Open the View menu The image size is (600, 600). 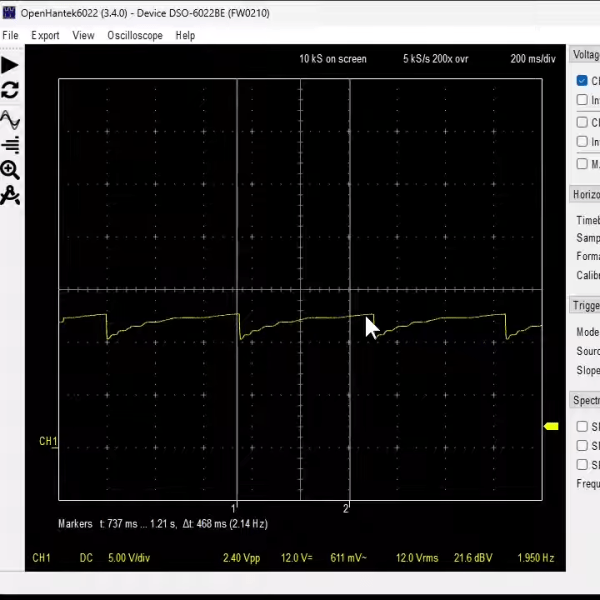tap(83, 35)
